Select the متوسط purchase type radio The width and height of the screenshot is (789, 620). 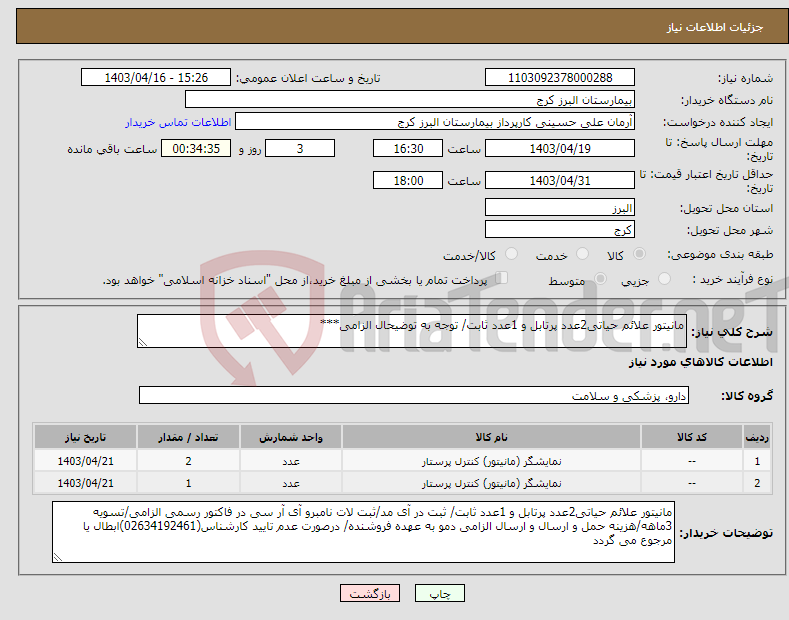click(x=600, y=279)
